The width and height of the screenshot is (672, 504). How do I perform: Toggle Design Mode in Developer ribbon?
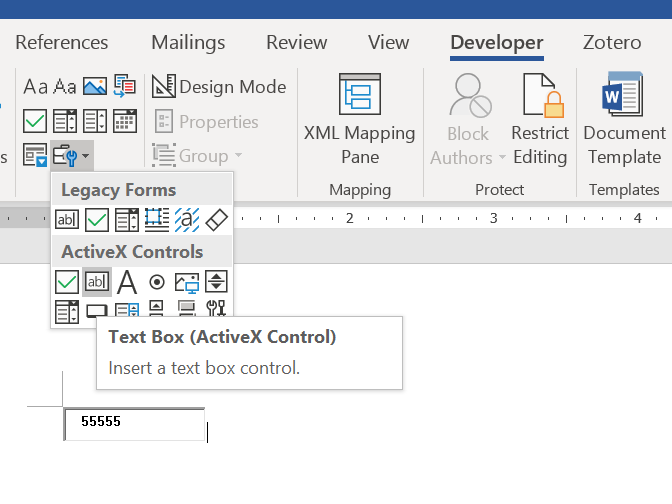219,87
